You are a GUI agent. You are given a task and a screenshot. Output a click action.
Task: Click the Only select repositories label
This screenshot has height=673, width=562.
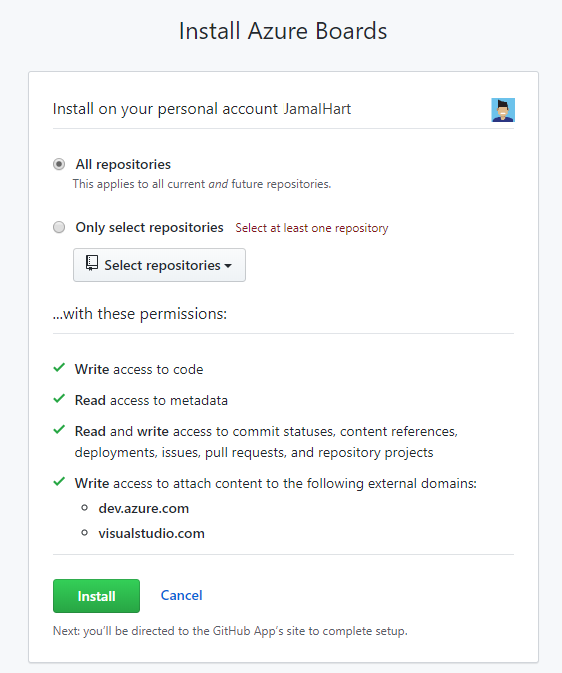click(149, 227)
